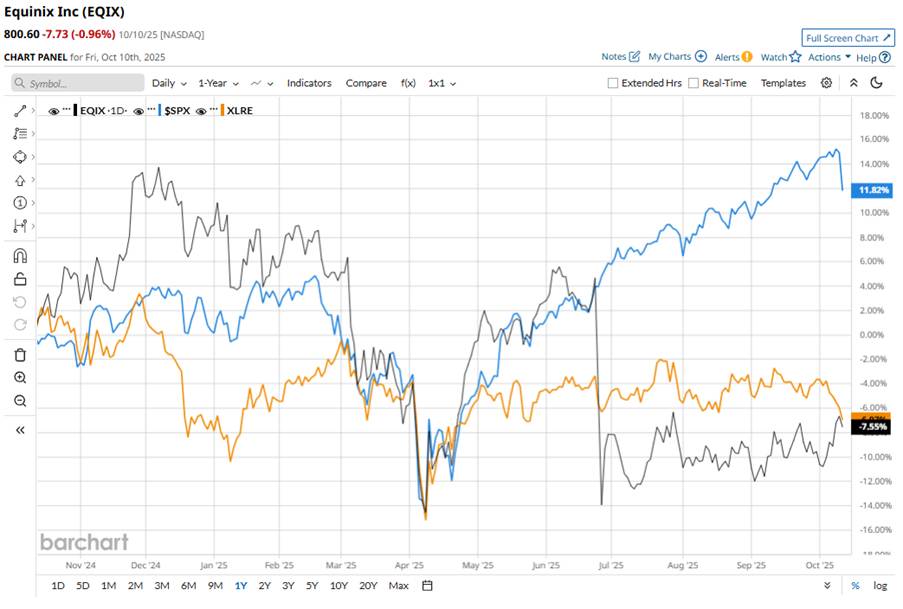Image resolution: width=903 pixels, height=609 pixels.
Task: Zoom in on the chart
Action: 20,378
